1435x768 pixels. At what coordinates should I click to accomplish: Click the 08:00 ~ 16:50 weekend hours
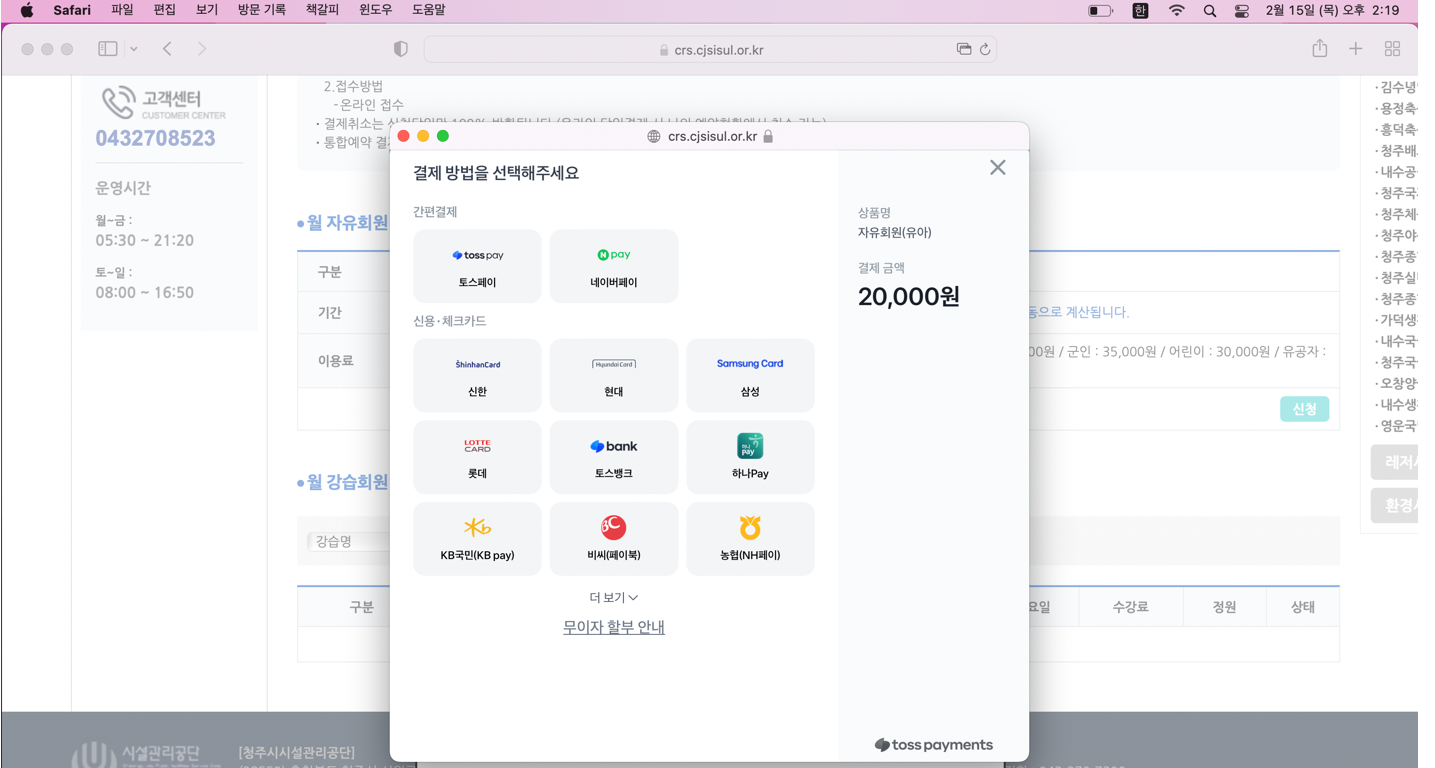(145, 293)
